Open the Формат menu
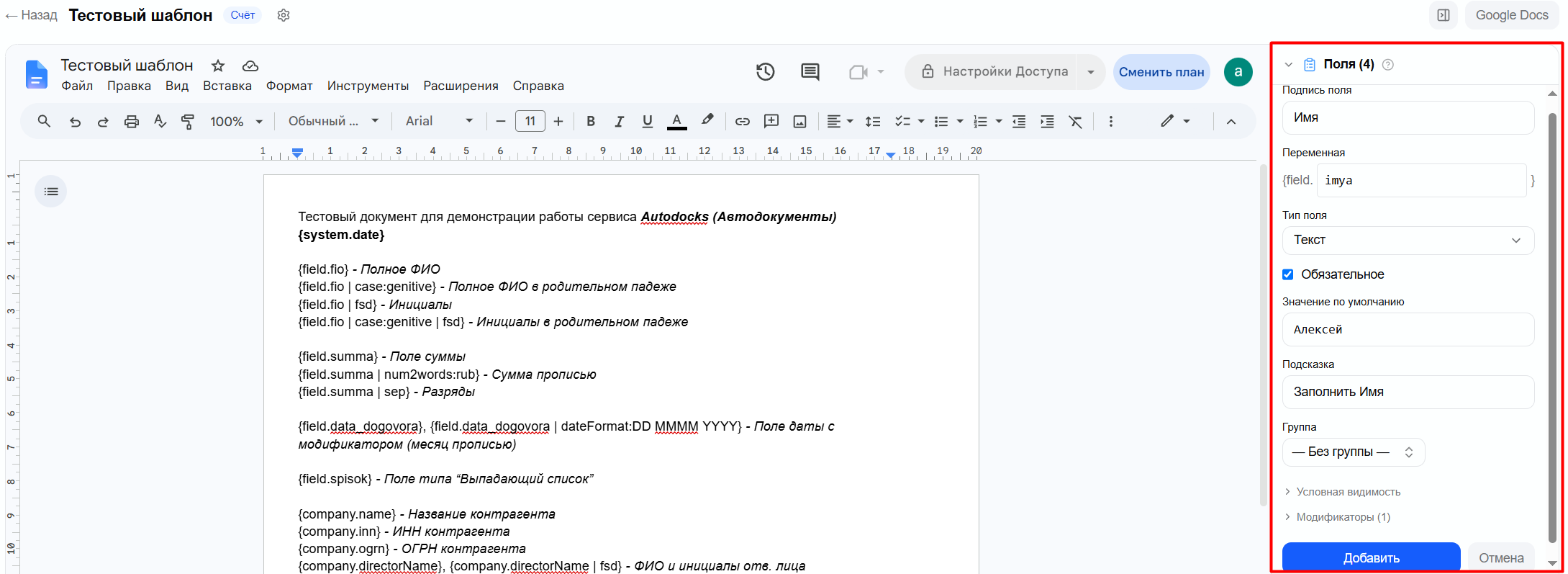This screenshot has height=574, width=1568. pyautogui.click(x=289, y=86)
